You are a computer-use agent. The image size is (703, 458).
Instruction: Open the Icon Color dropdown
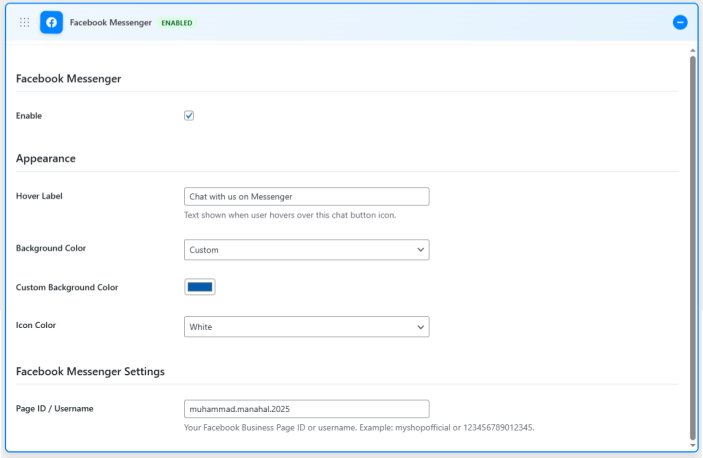[x=307, y=327]
